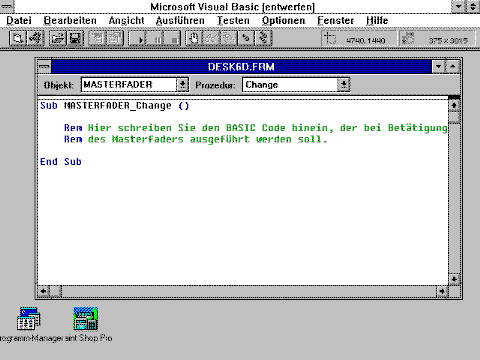The height and width of the screenshot is (360, 480).
Task: Click the form size indicator icon
Action: [408, 38]
